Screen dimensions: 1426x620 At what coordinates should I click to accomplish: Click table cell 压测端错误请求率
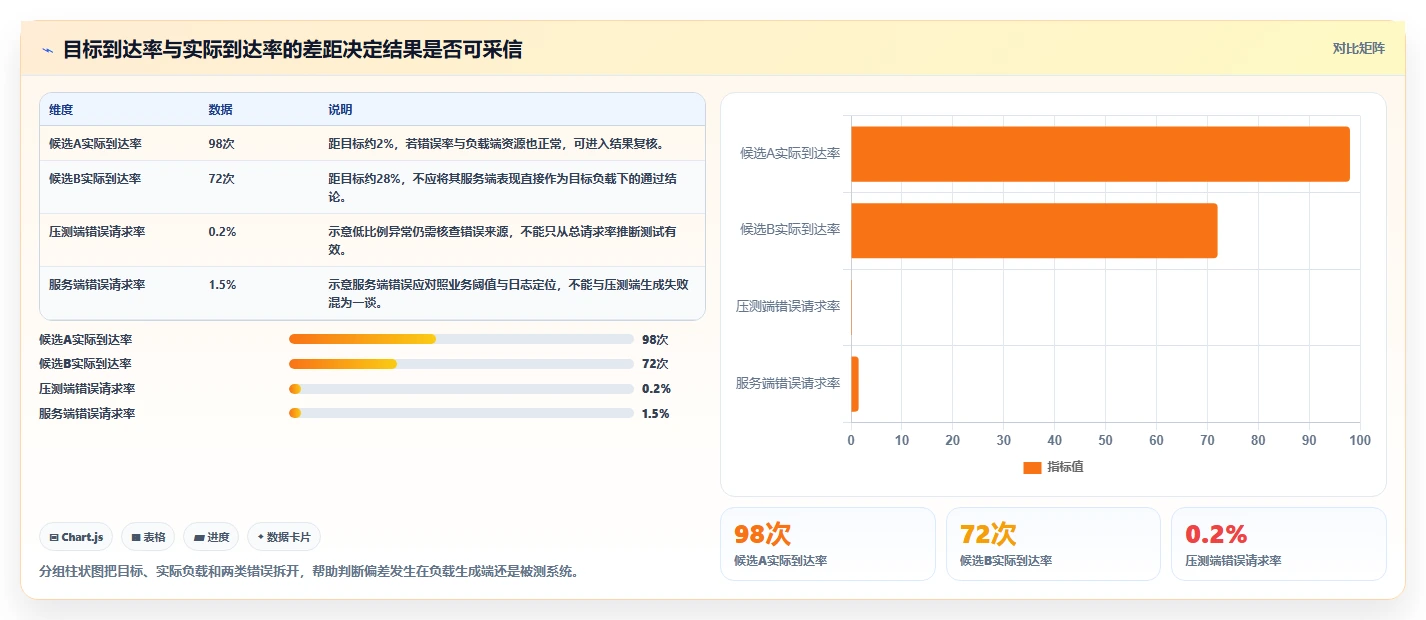click(97, 232)
